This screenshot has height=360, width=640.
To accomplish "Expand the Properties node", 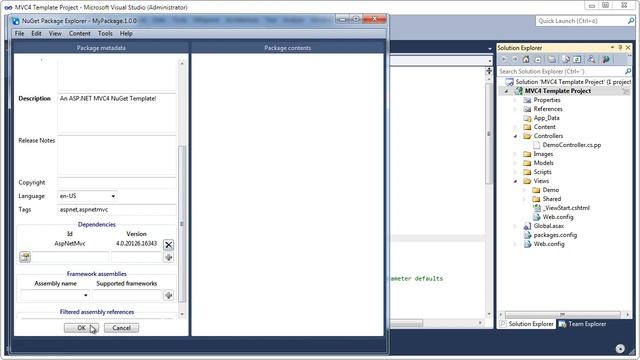I will (516, 100).
